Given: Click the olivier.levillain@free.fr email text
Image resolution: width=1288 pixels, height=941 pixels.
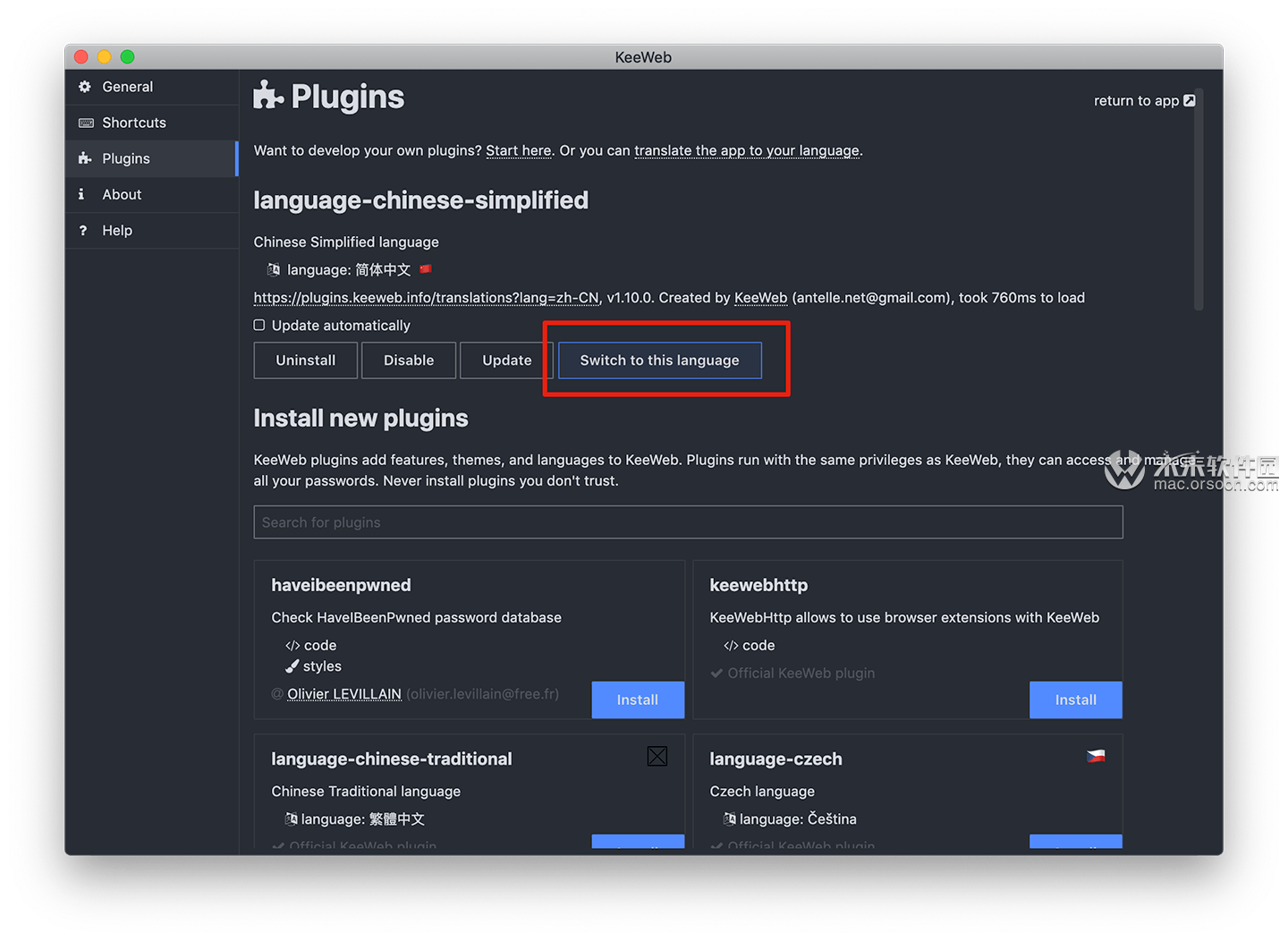Looking at the screenshot, I should [483, 694].
